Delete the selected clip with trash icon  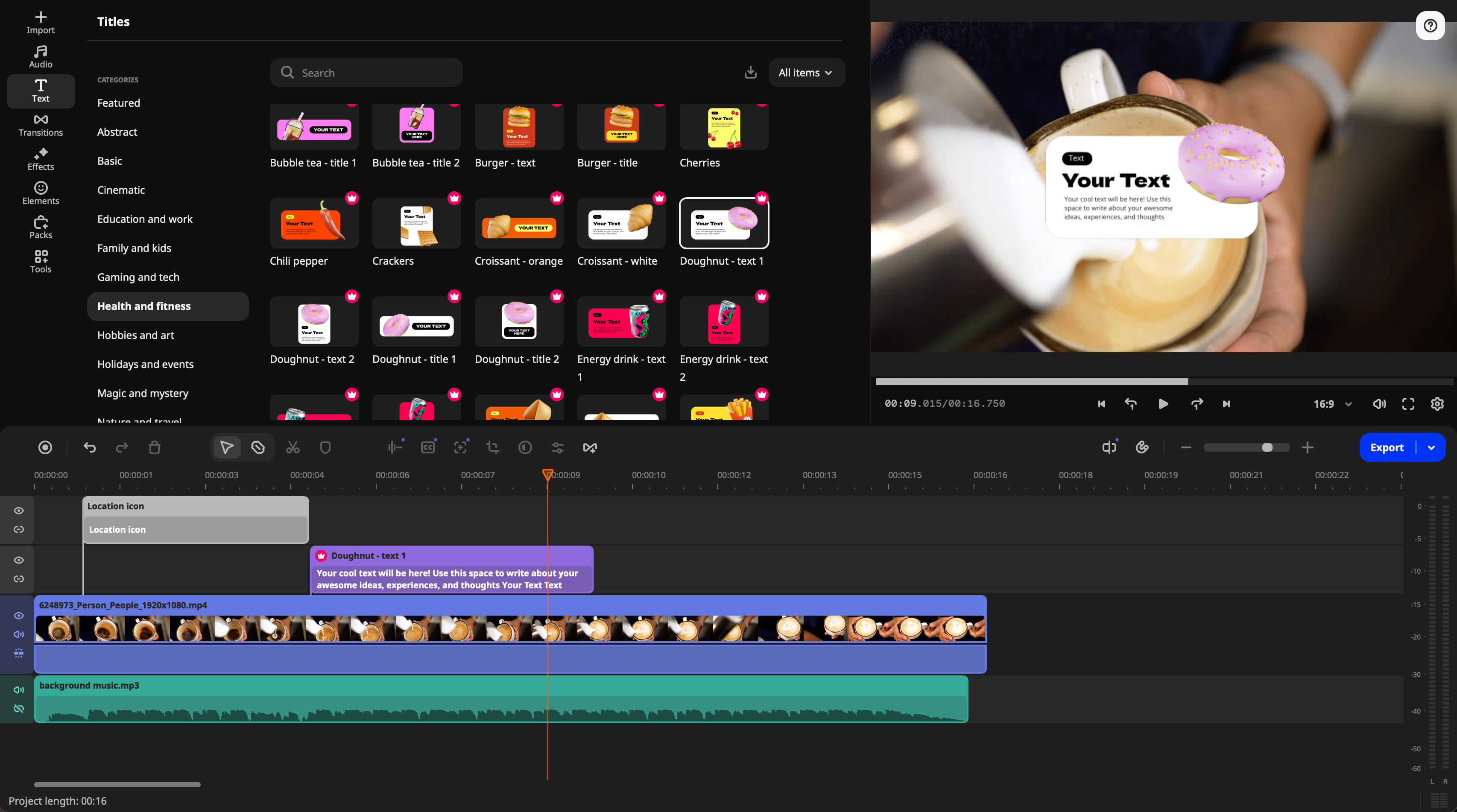pos(155,447)
